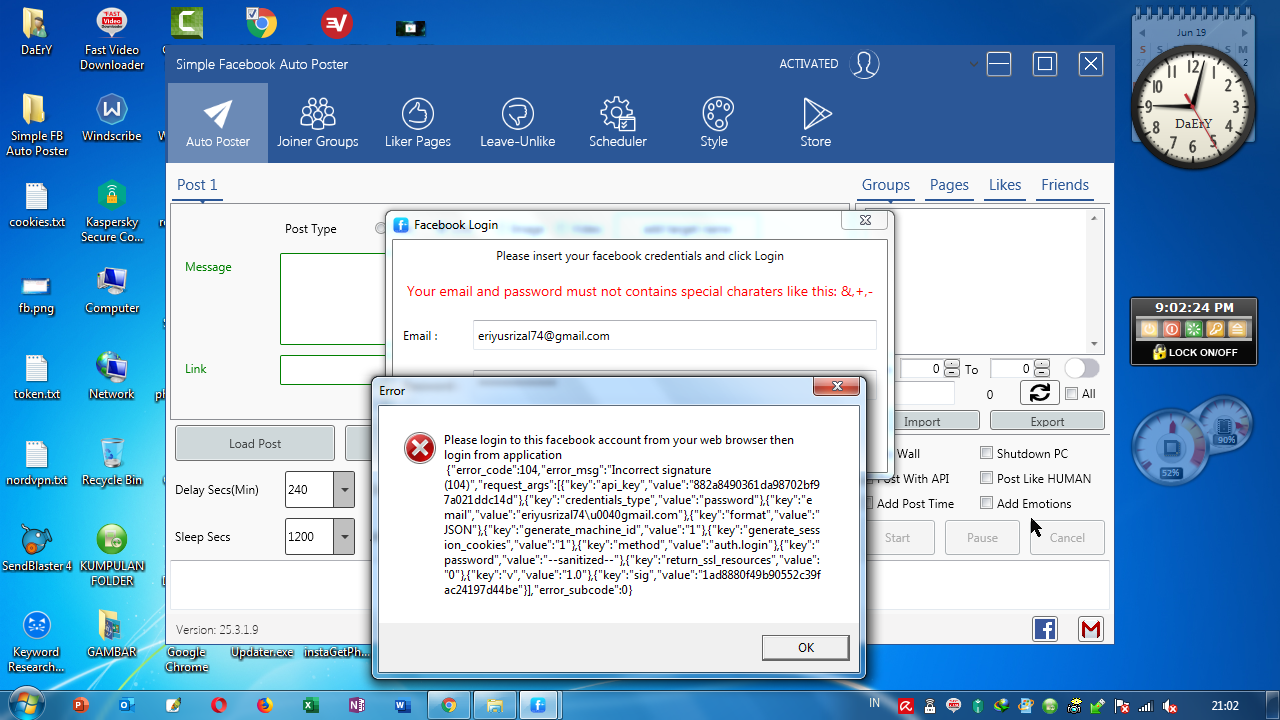Close the Error dialog with its red X

coord(837,387)
